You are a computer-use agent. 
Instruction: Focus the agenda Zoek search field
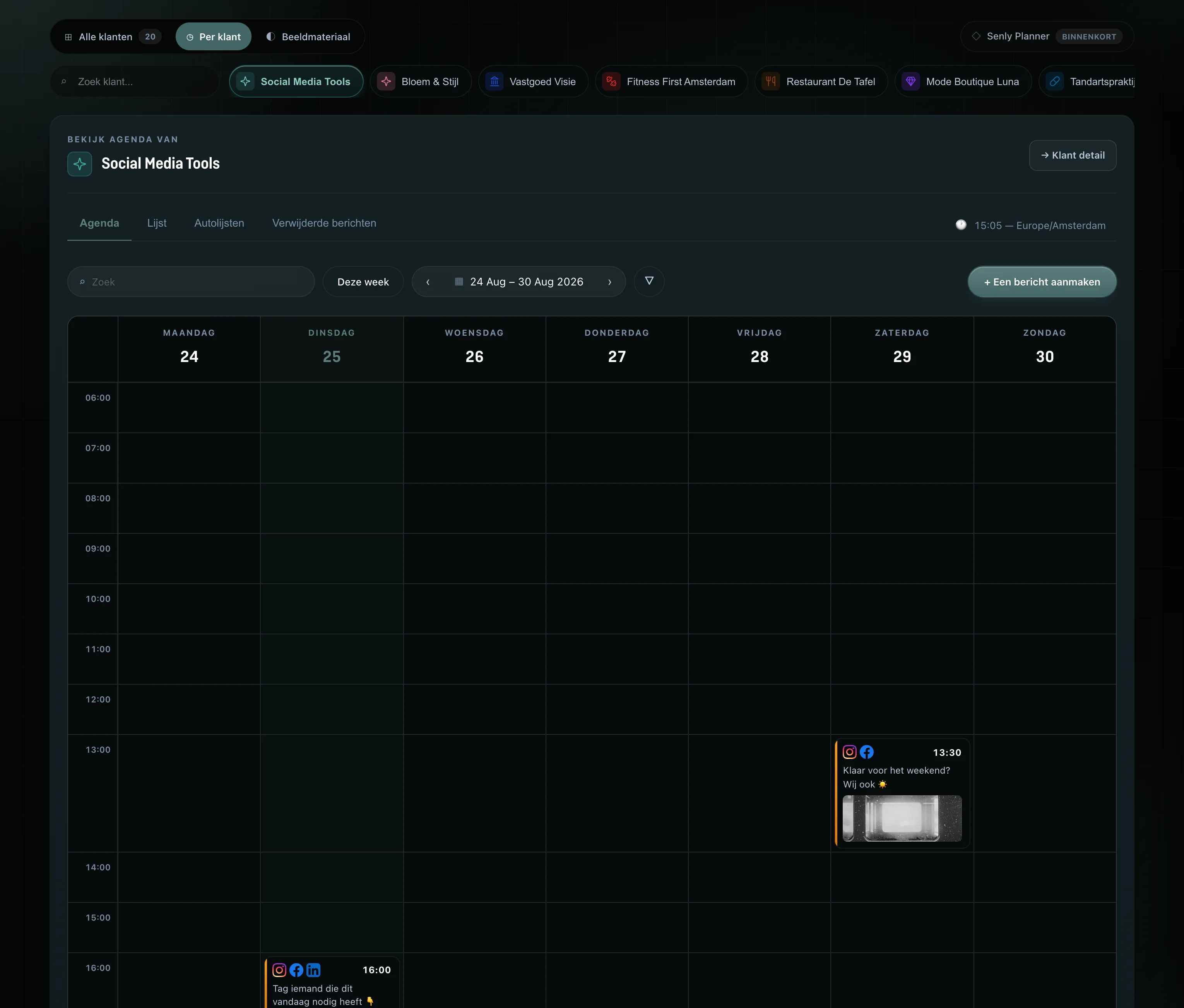pos(191,282)
